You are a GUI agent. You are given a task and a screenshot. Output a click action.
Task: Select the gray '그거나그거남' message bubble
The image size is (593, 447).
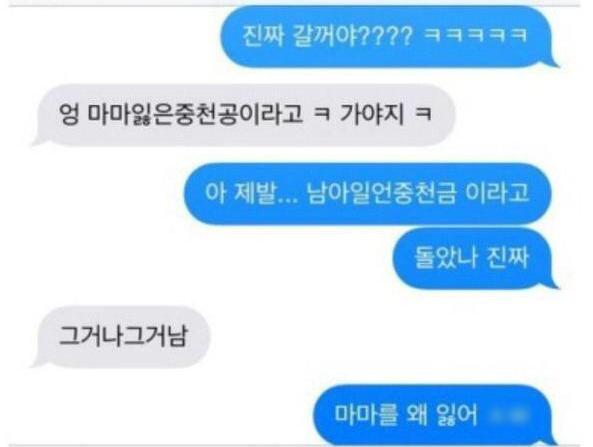(122, 337)
